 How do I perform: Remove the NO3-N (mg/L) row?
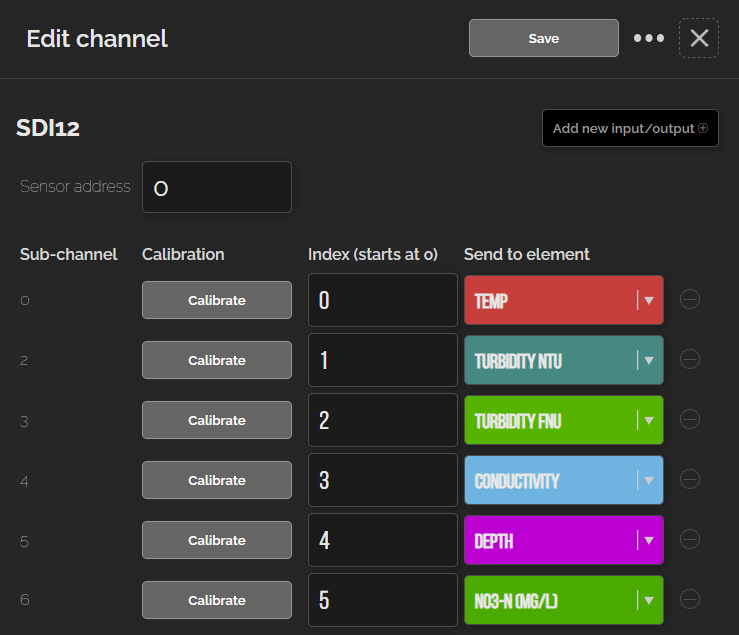click(690, 599)
